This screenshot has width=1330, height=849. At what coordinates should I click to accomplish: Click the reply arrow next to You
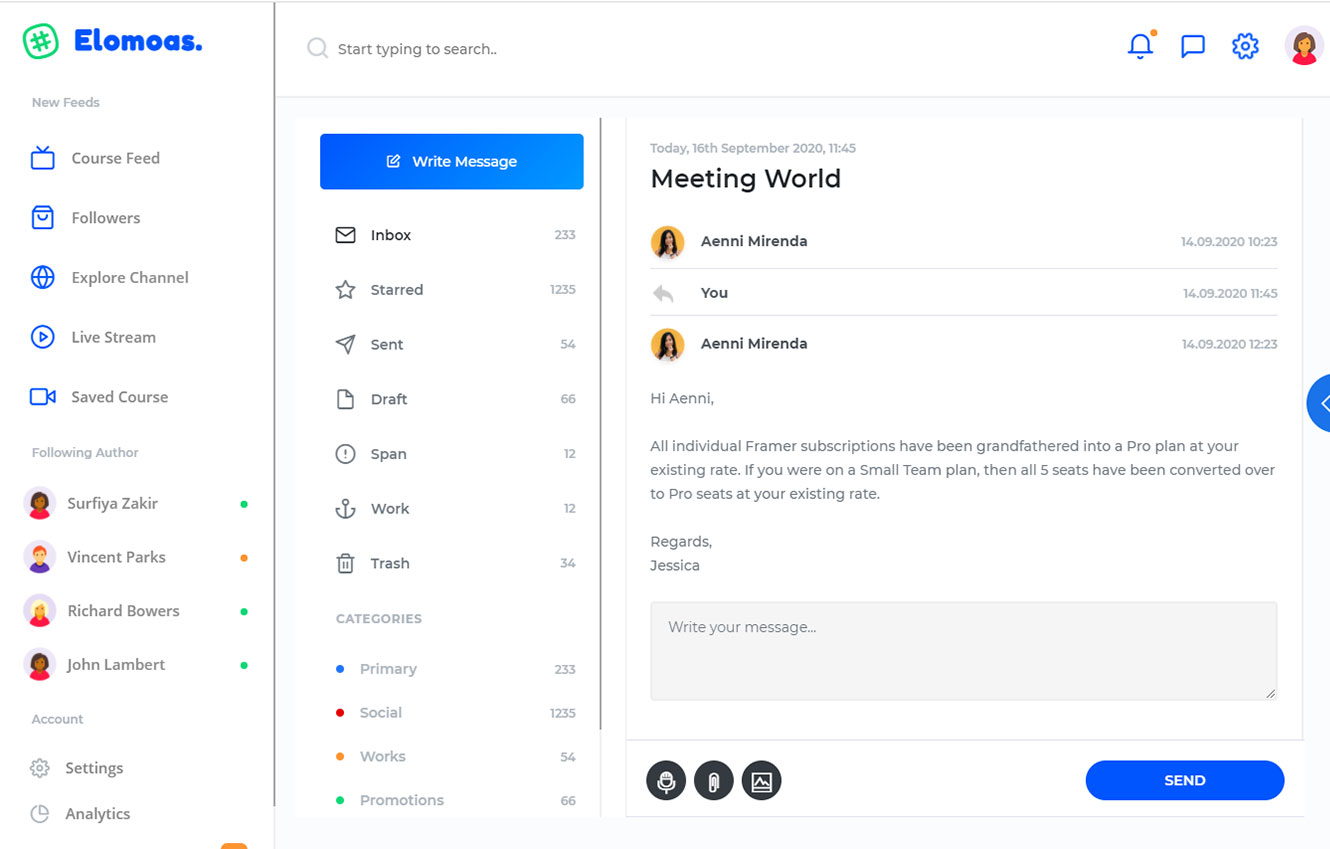point(663,294)
